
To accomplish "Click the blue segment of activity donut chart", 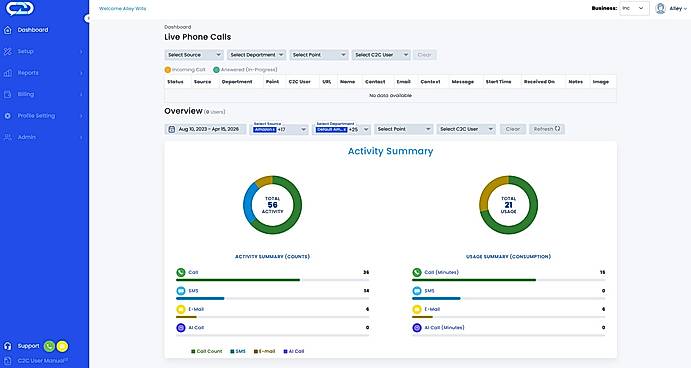I will [x=249, y=203].
